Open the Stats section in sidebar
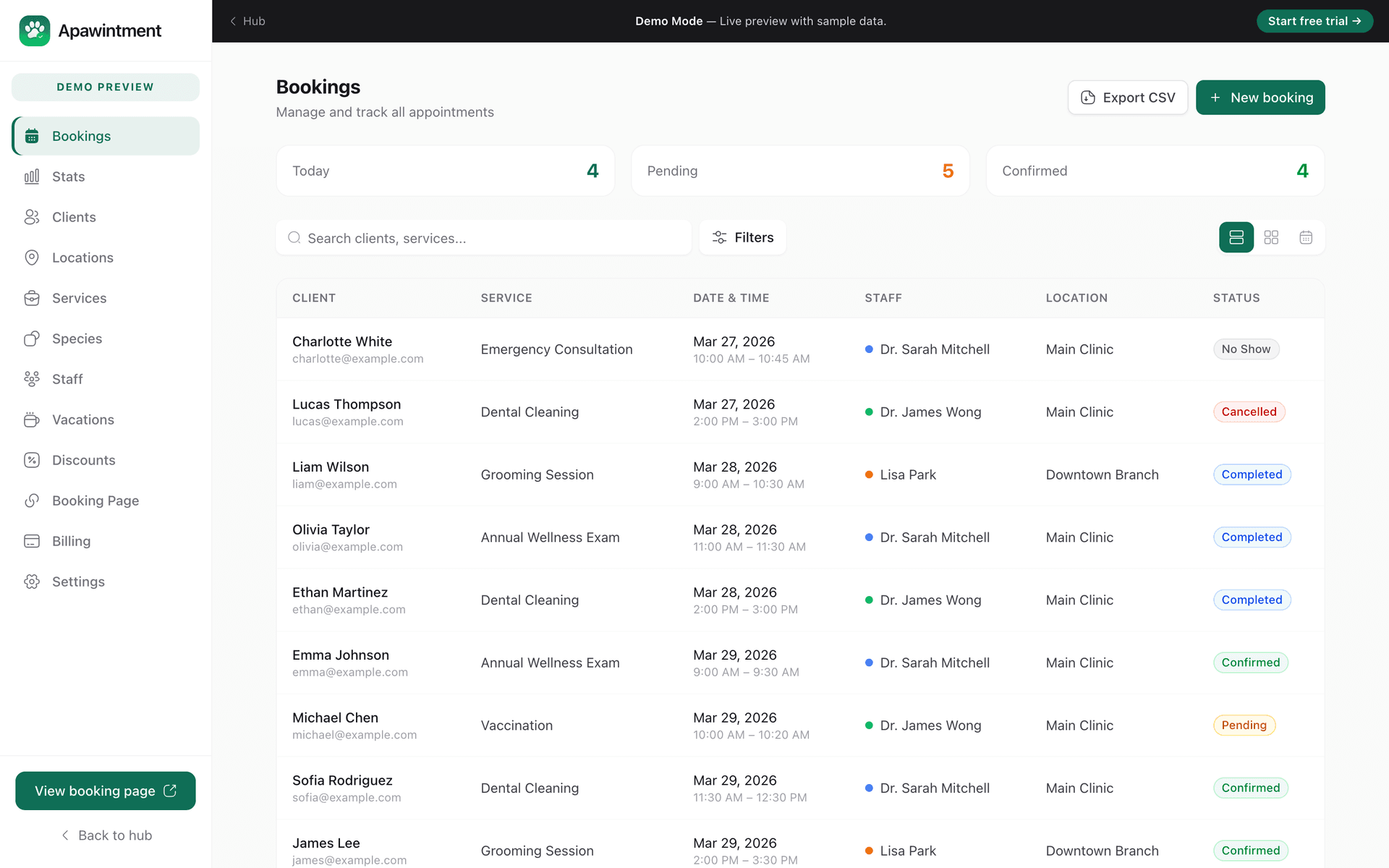 pos(69,176)
